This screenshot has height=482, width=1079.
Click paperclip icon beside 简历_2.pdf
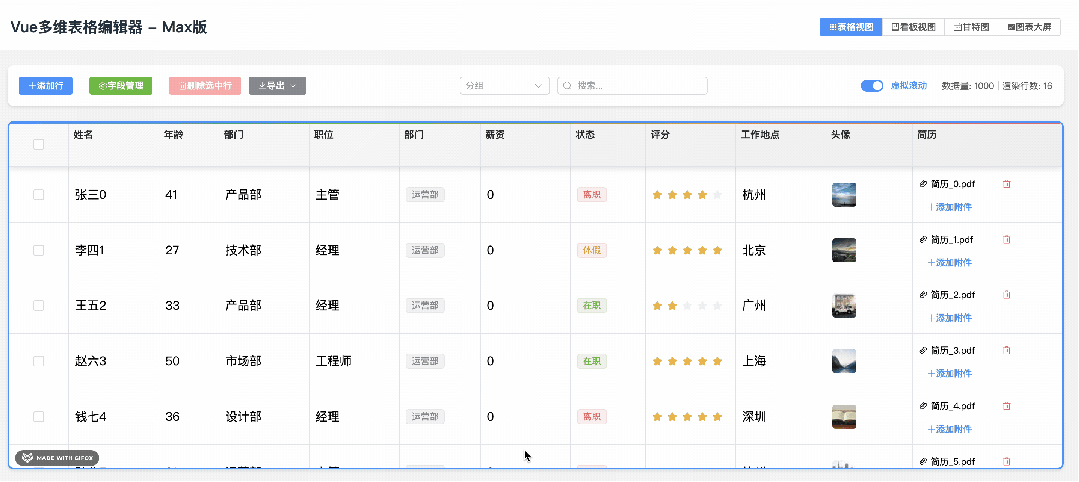[923, 295]
